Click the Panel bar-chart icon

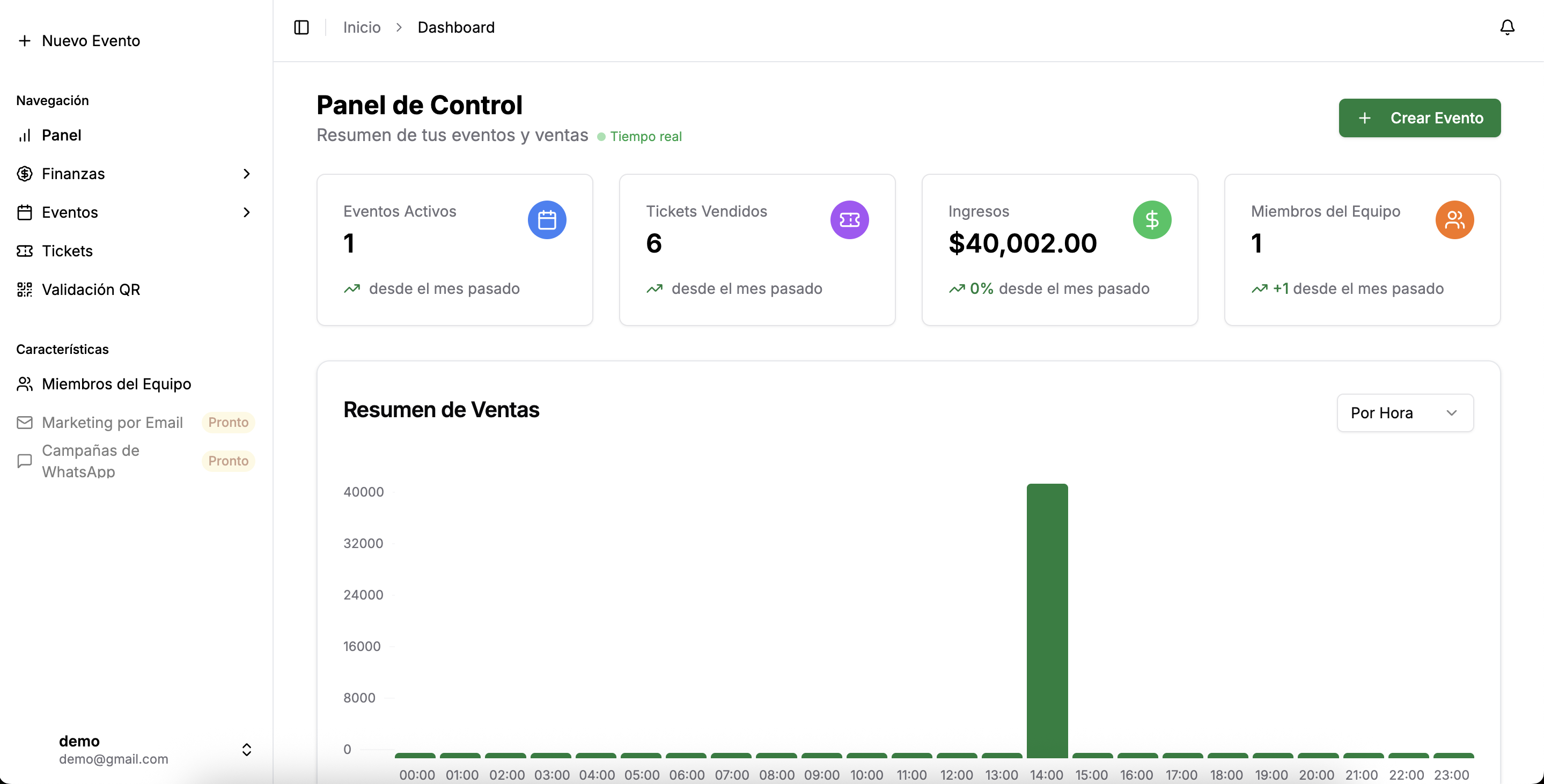point(25,135)
